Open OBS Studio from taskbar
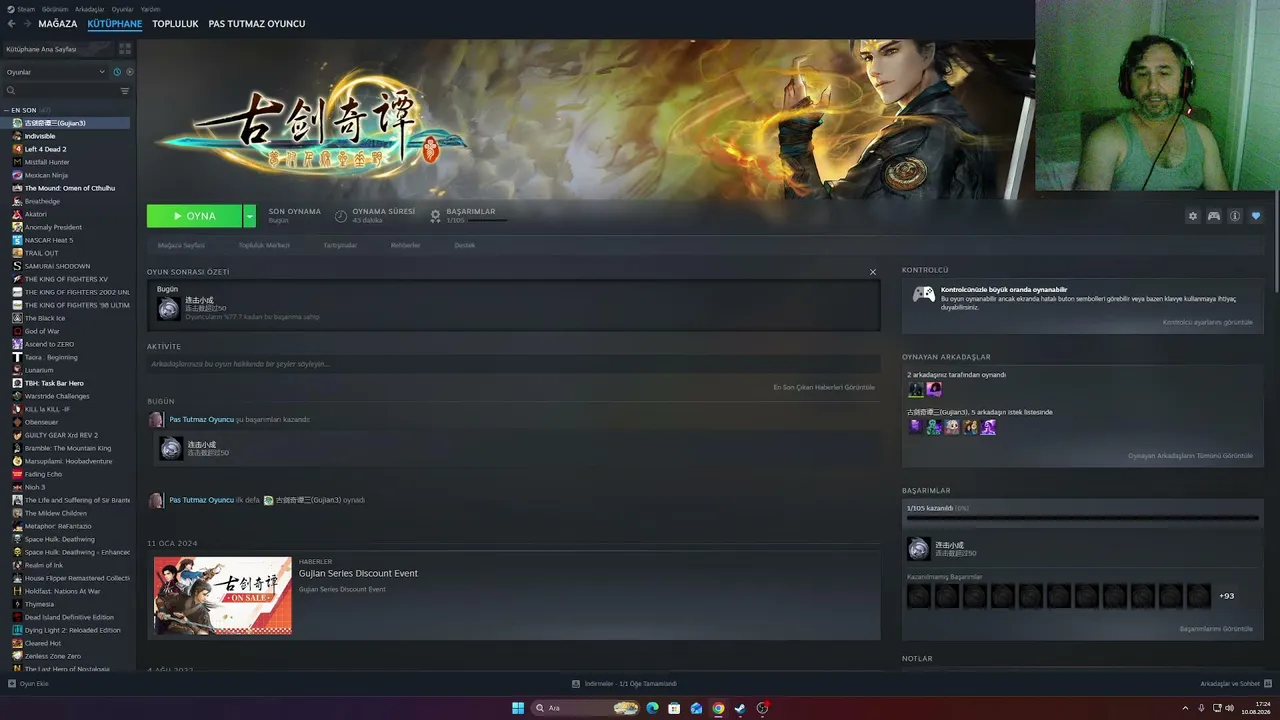This screenshot has width=1280, height=720. pos(762,708)
